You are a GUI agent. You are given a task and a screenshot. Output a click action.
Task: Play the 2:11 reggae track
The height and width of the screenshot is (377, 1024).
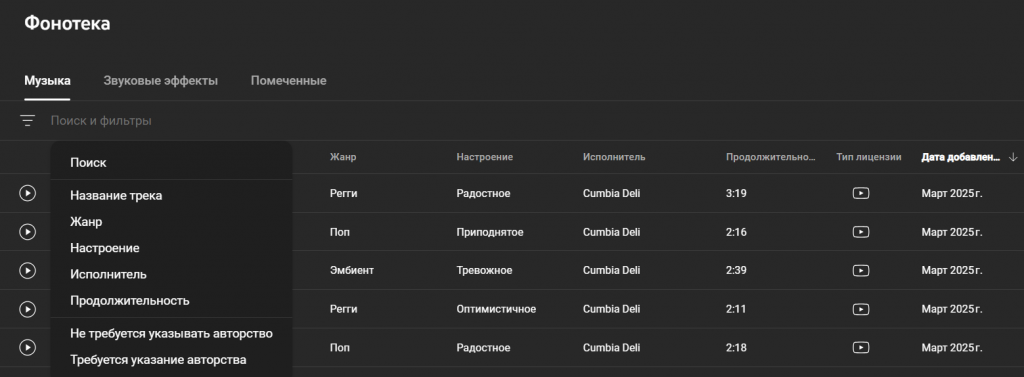click(x=27, y=309)
